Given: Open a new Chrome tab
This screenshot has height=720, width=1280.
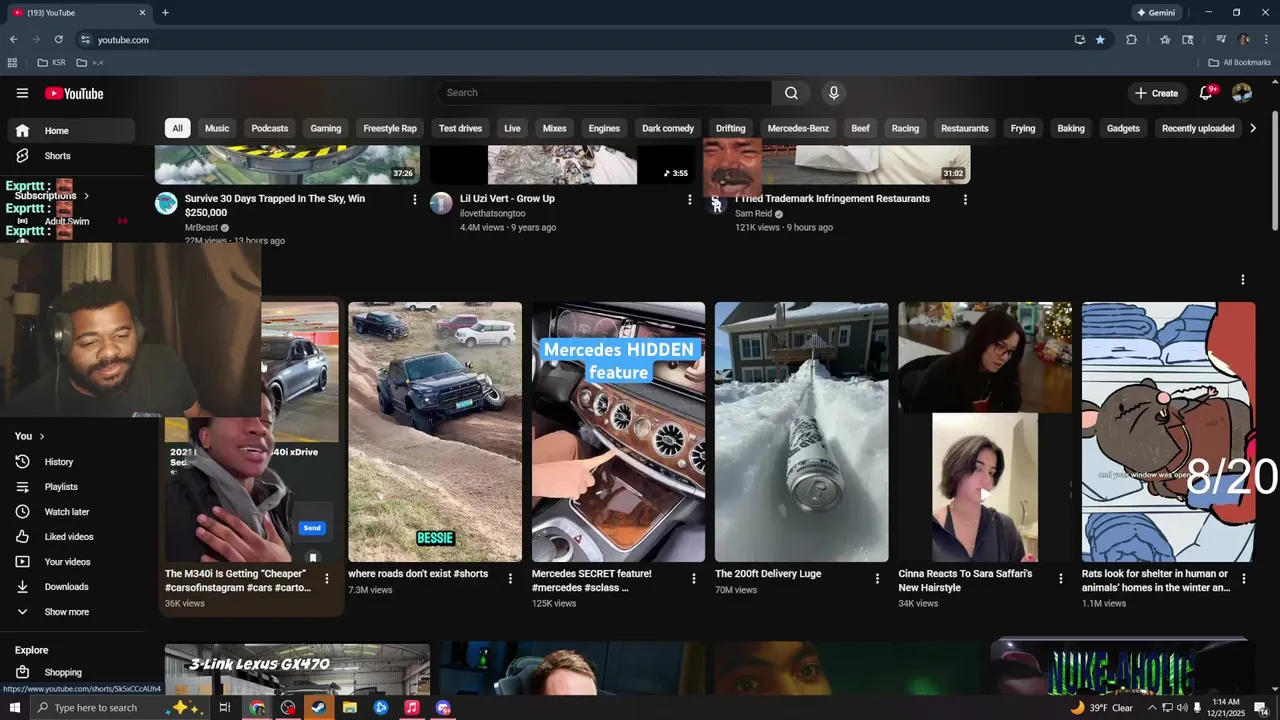Looking at the screenshot, I should [165, 13].
